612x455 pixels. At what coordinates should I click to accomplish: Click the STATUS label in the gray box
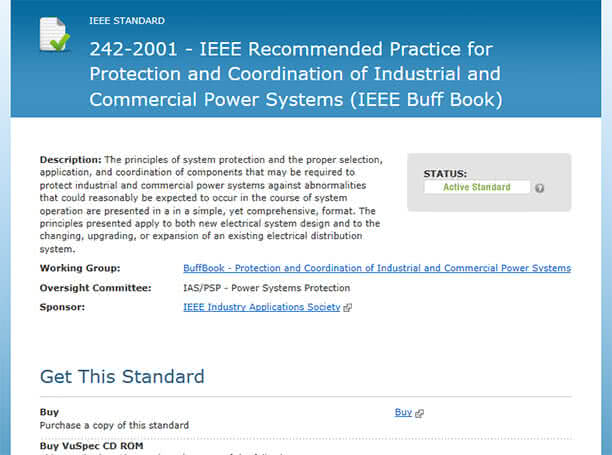click(x=445, y=174)
